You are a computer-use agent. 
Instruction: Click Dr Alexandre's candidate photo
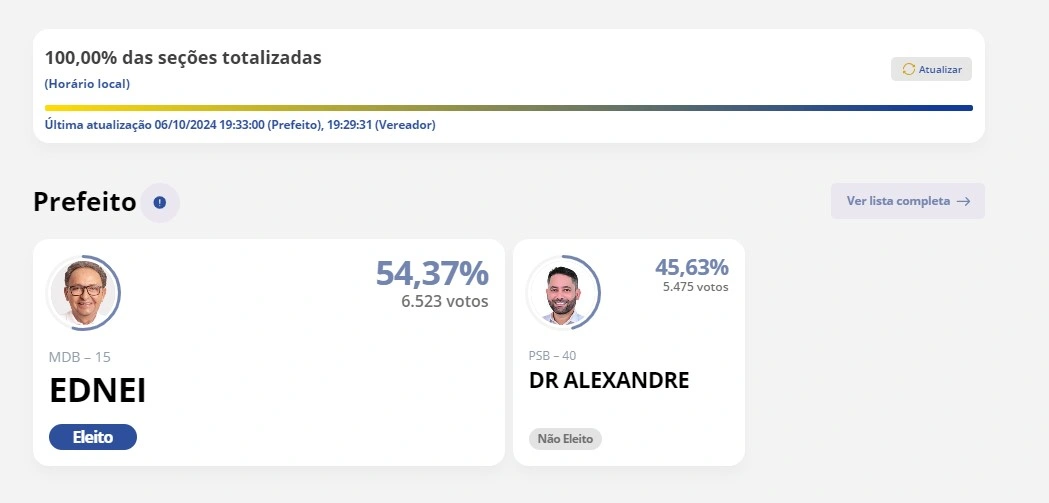tap(562, 292)
